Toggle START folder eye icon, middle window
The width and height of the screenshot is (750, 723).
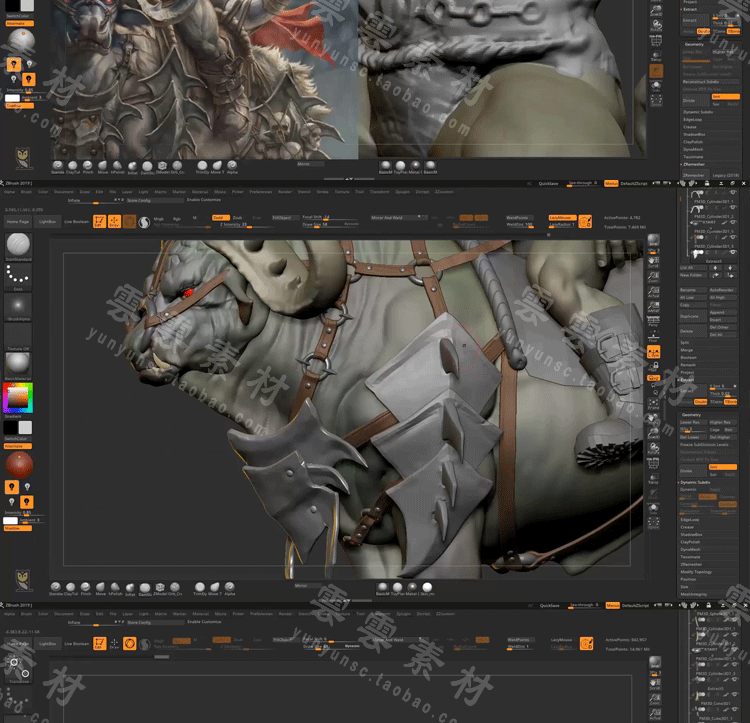pyautogui.click(x=733, y=223)
